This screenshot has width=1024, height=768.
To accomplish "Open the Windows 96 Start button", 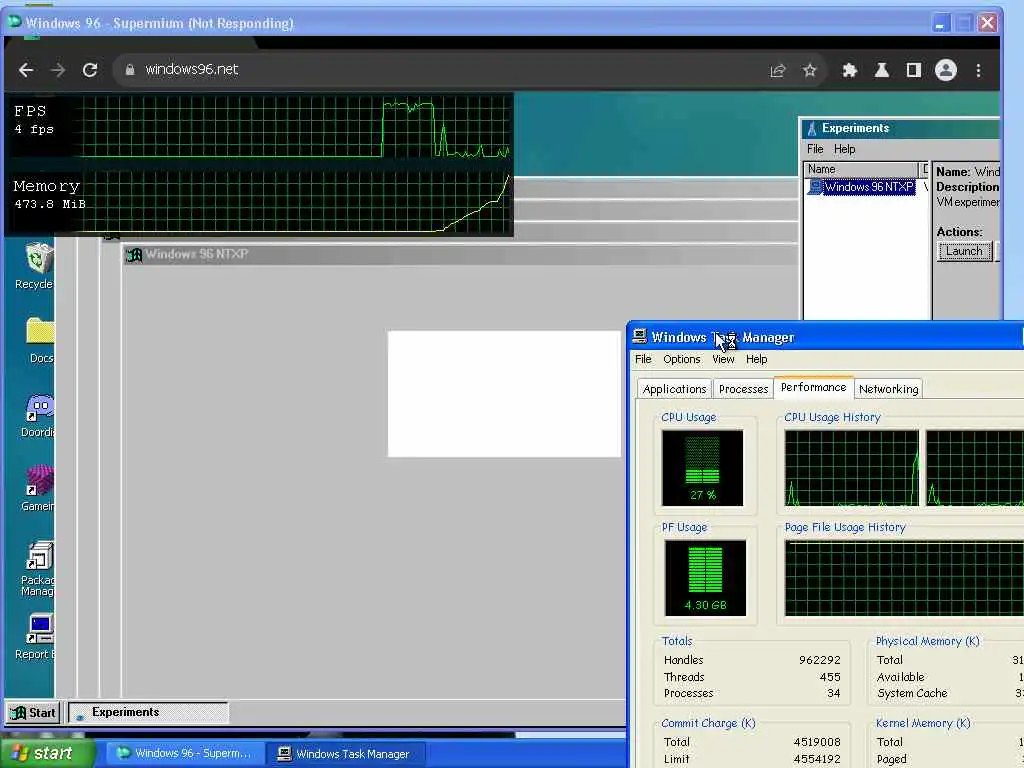I will point(33,712).
